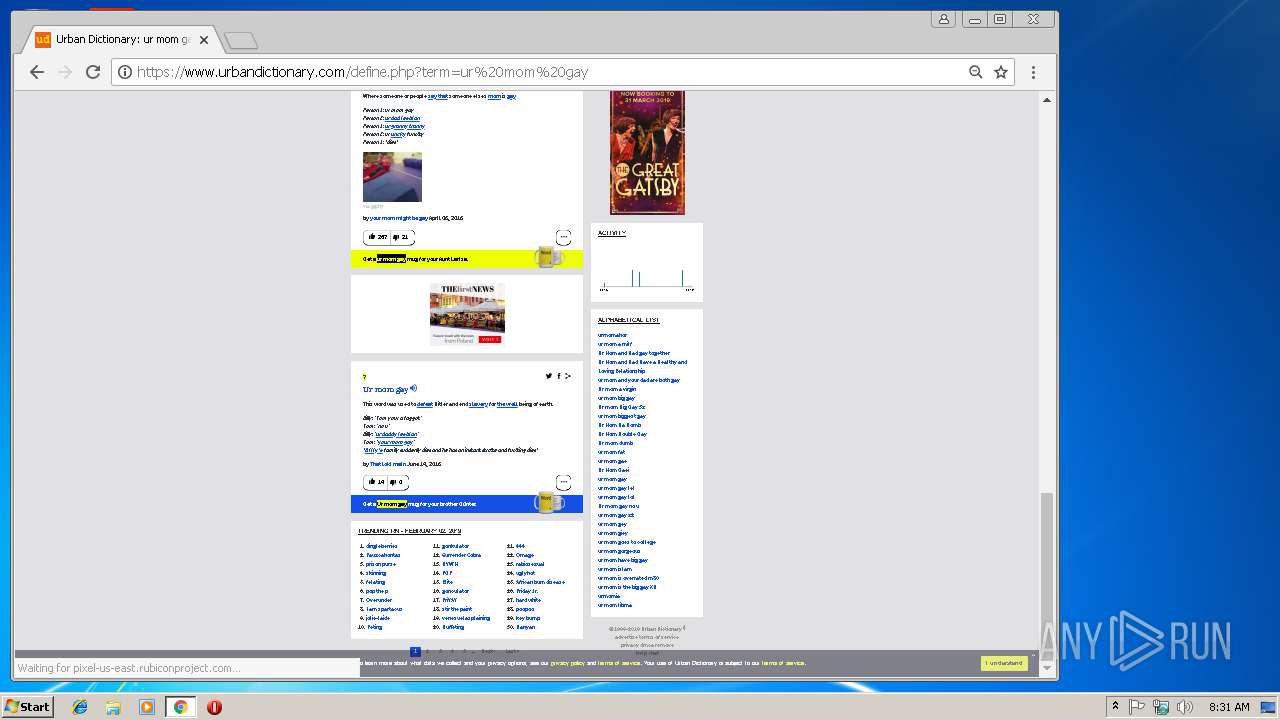The image size is (1280, 720).
Task: Bookmark this page with the star icon
Action: [x=1001, y=72]
